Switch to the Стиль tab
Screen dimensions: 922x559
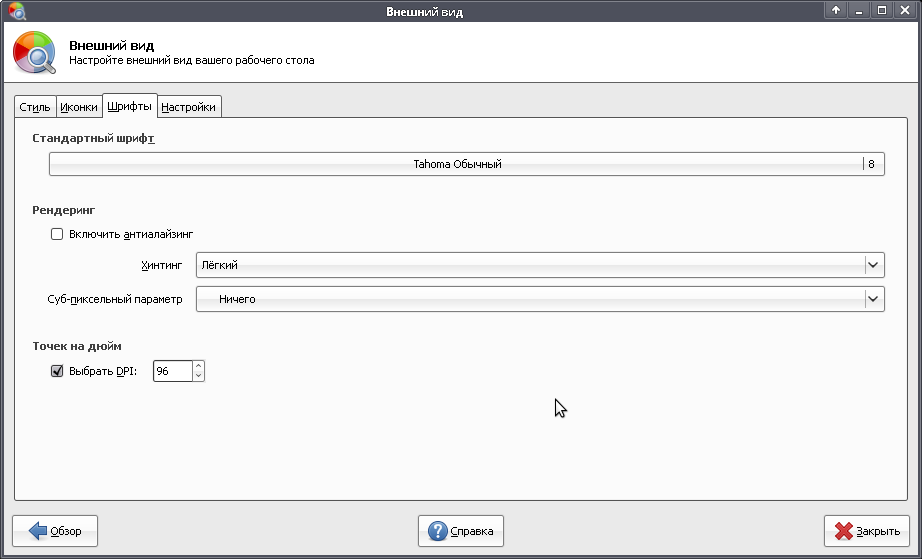35,107
